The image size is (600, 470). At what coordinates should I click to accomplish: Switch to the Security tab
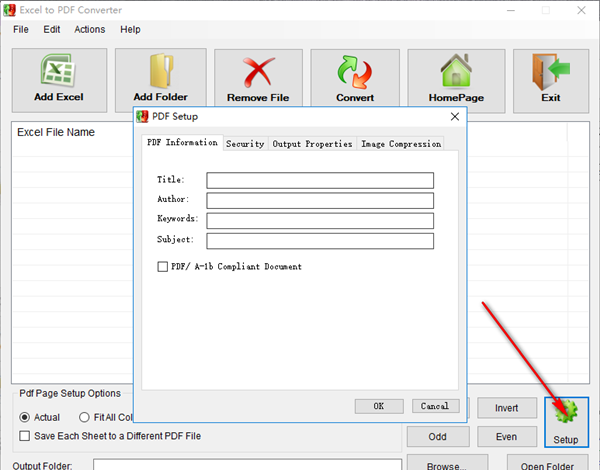(245, 144)
